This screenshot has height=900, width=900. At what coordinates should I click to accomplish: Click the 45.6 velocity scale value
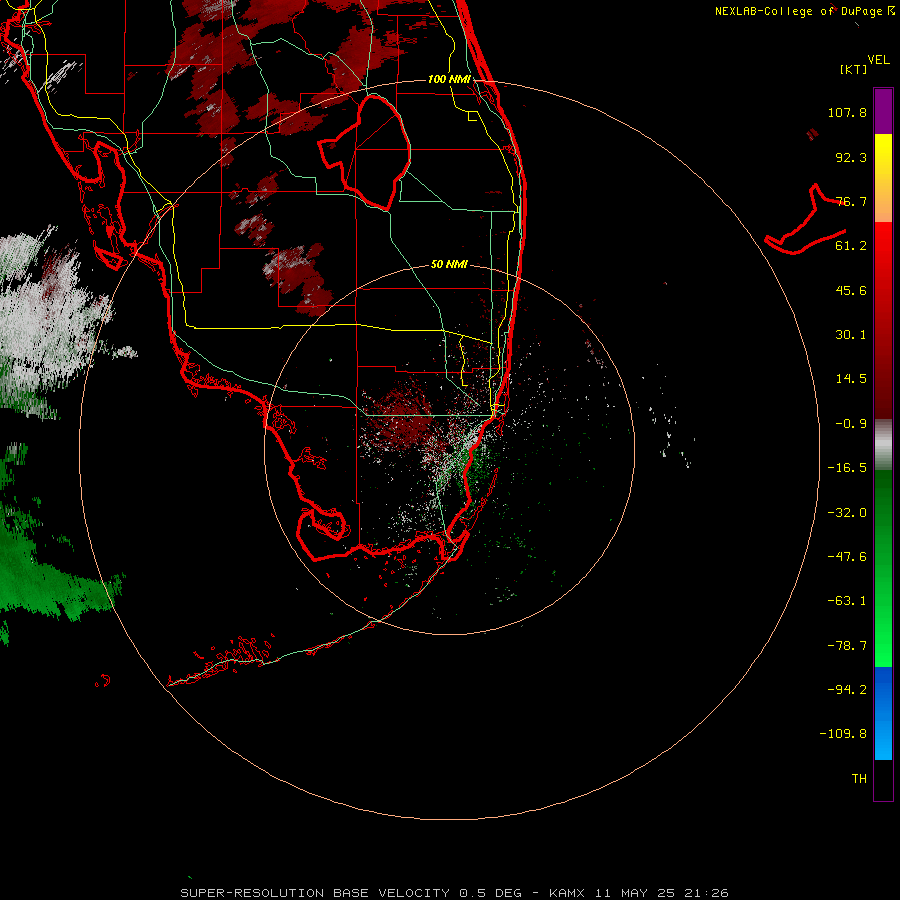click(x=851, y=290)
